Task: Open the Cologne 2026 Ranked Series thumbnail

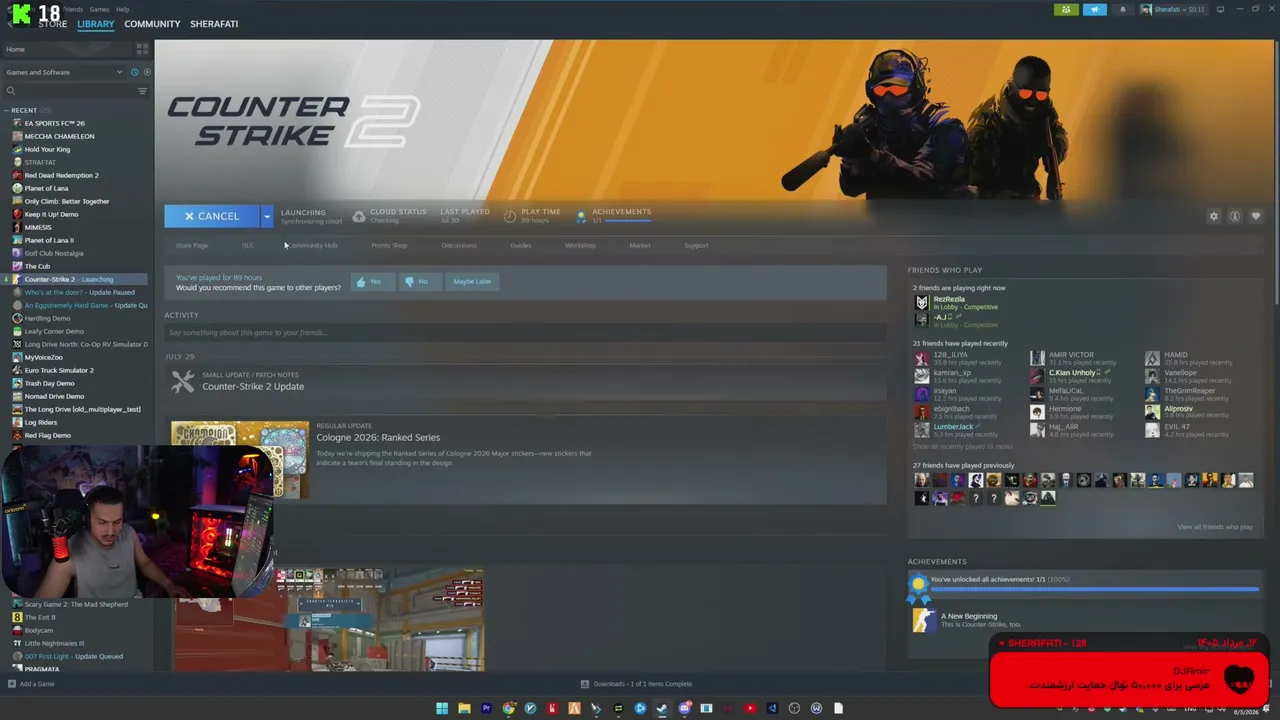Action: coord(240,460)
